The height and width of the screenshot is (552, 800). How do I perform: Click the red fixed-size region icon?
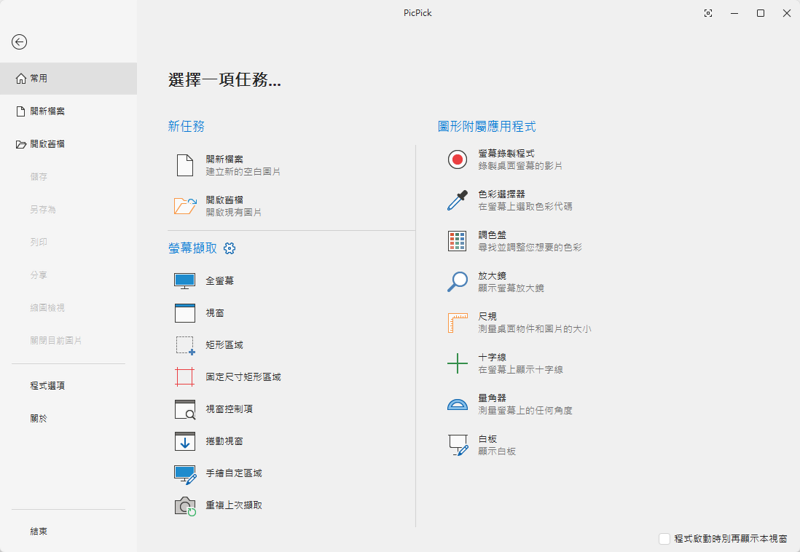(185, 377)
